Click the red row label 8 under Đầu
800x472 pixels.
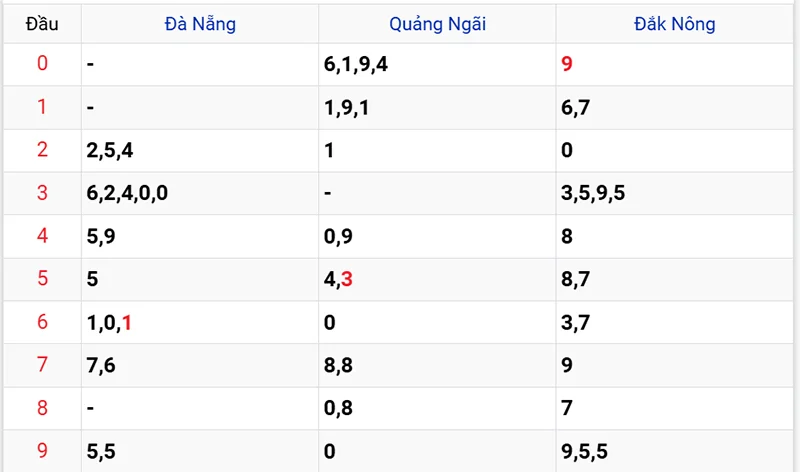[42, 408]
